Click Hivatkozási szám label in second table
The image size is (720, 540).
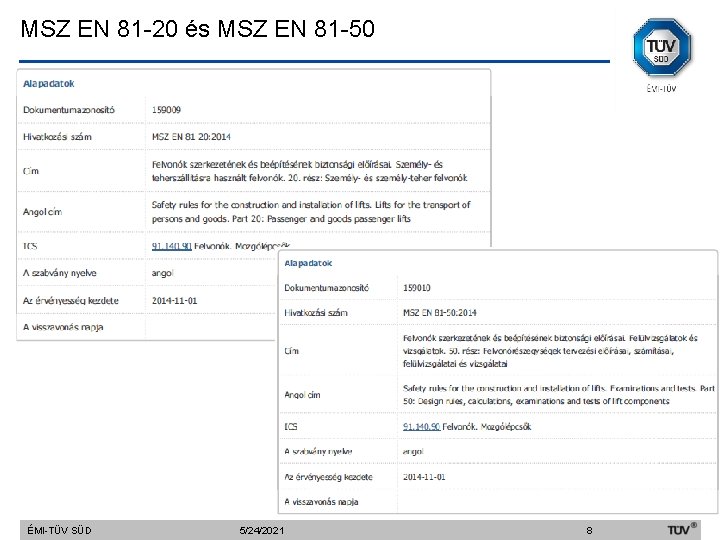click(316, 313)
